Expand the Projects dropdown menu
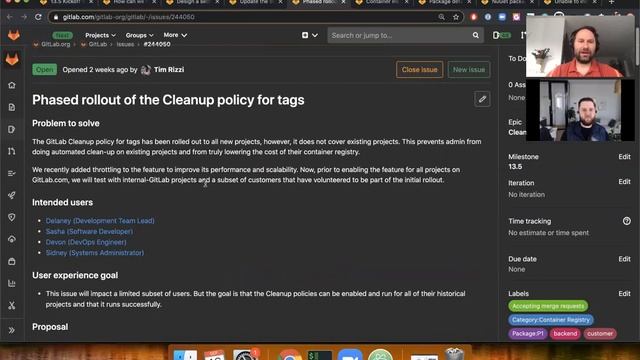 100,35
